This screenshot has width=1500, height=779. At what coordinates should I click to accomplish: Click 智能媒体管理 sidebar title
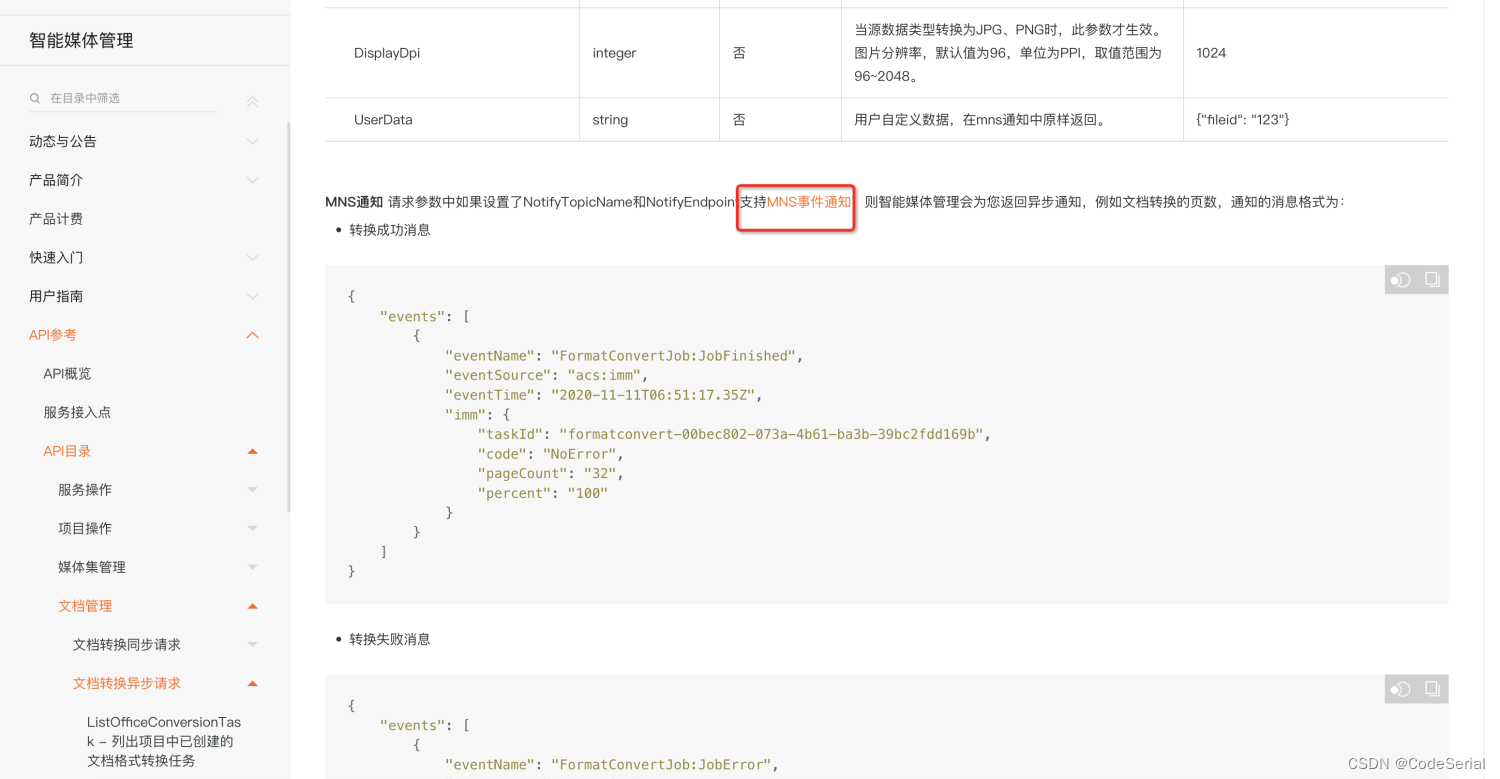click(81, 41)
